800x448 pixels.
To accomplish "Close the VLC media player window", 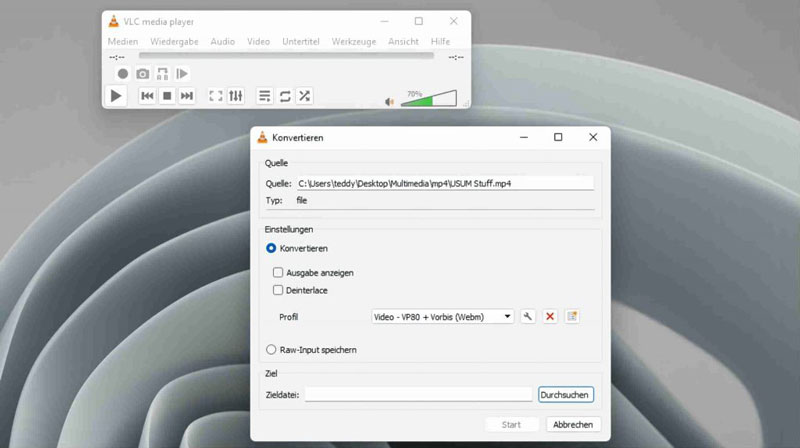I will click(454, 21).
